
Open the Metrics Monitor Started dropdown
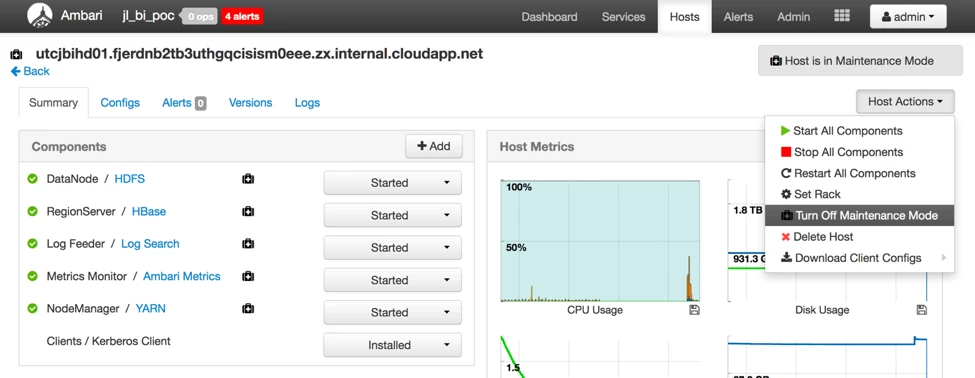click(392, 280)
